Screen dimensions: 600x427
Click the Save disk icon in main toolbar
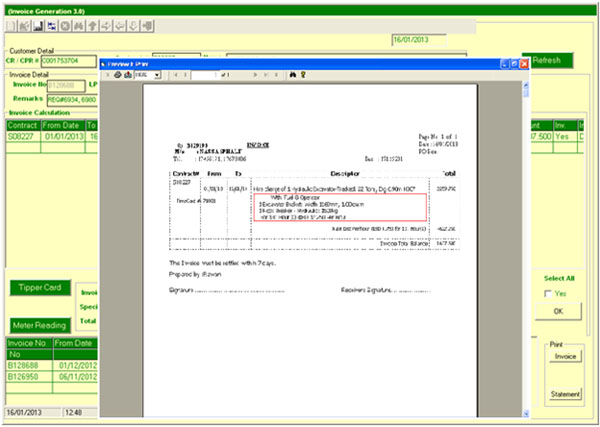click(38, 26)
